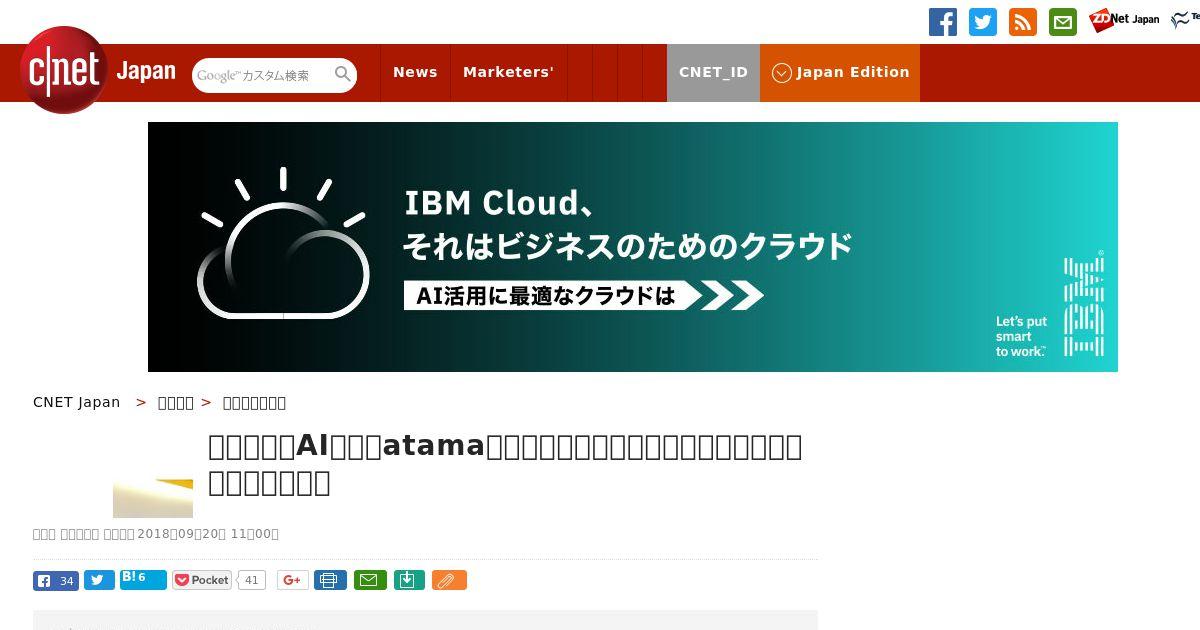The width and height of the screenshot is (1200, 630).
Task: Click the orange paperclip clip icon
Action: click(449, 580)
